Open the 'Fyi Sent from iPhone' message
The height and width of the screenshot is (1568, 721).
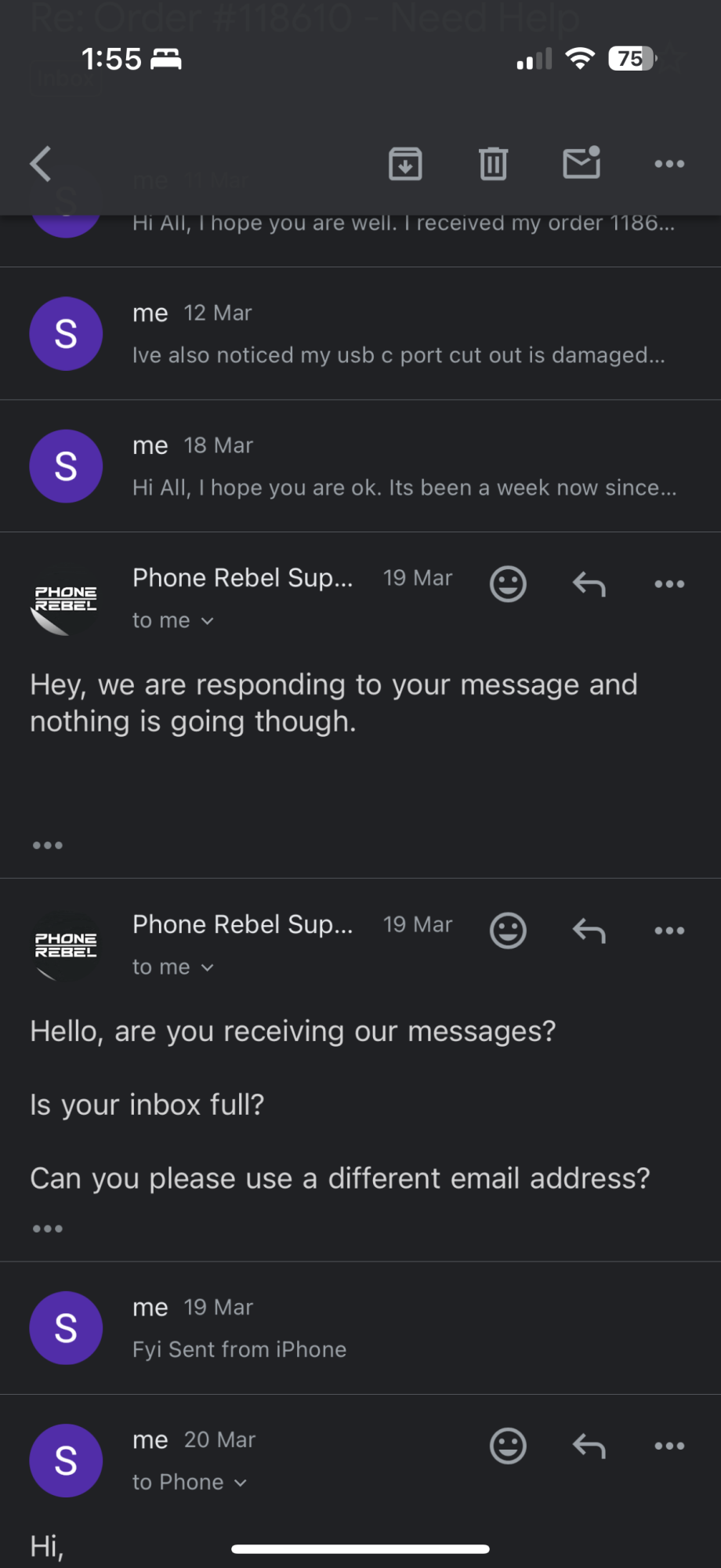(x=360, y=1328)
